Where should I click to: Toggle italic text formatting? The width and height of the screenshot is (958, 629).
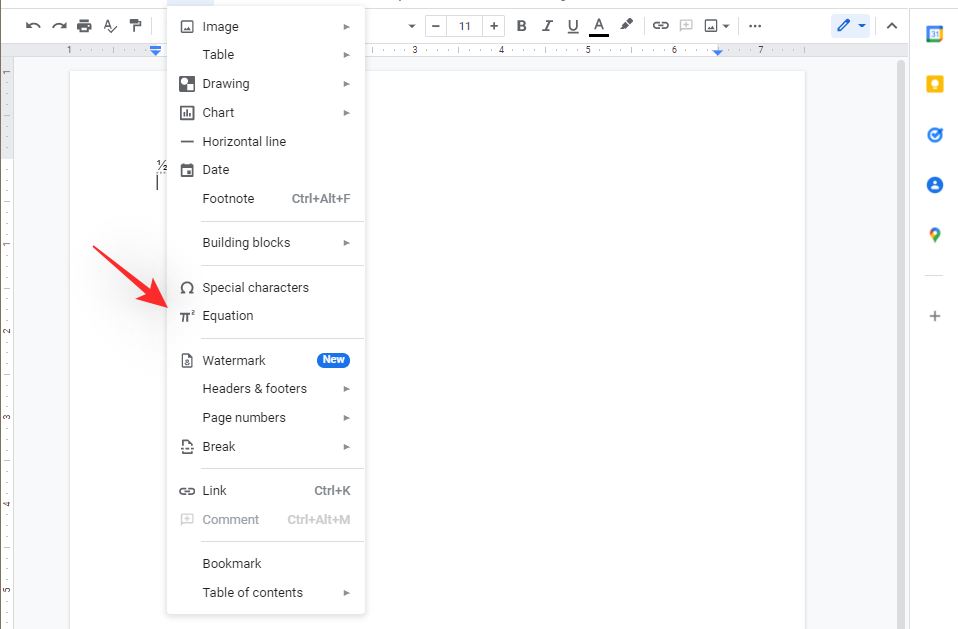coord(547,26)
